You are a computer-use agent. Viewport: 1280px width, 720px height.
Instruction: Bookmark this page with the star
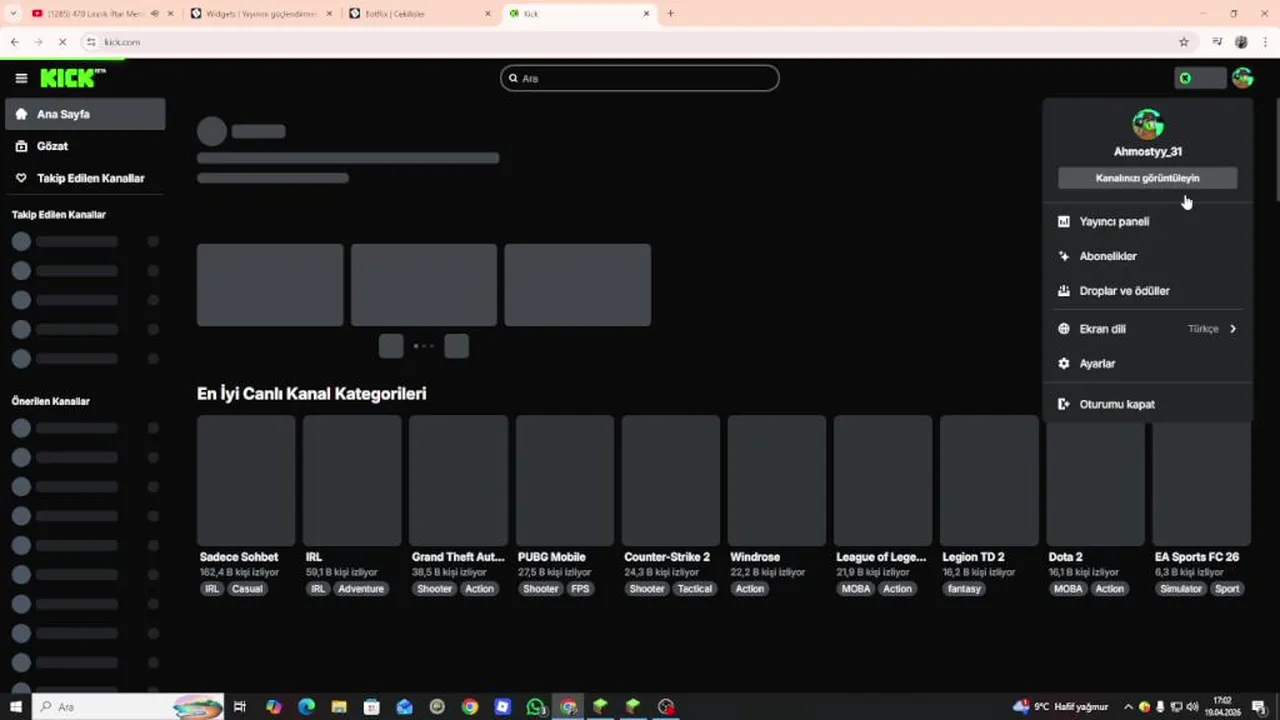click(1184, 42)
